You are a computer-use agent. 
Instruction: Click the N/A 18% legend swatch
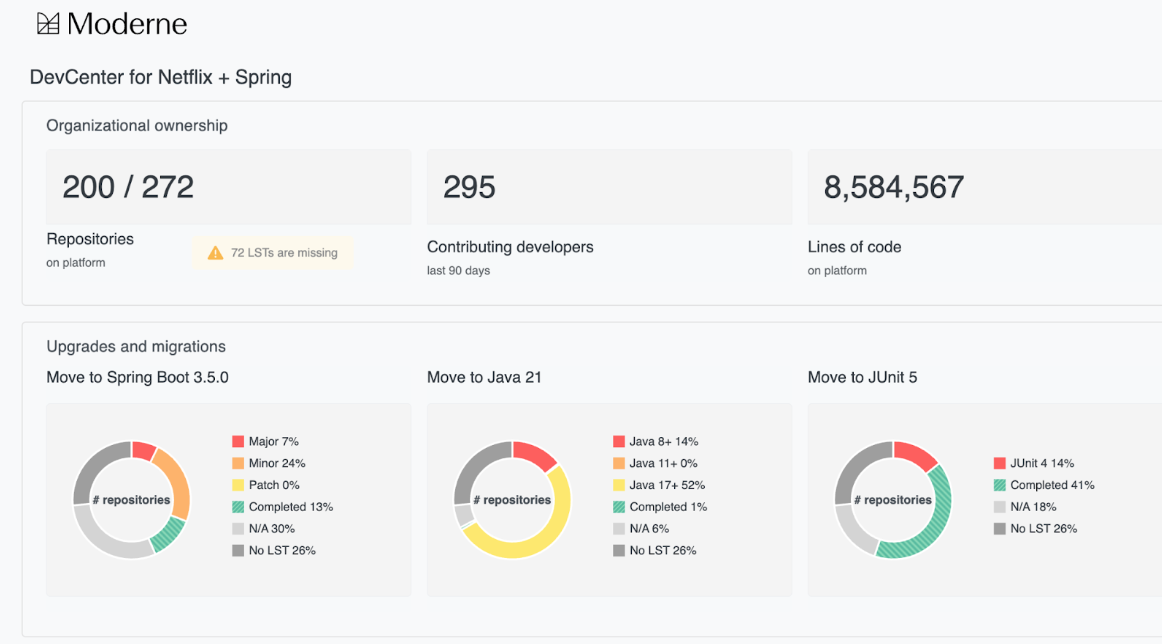[x=1000, y=507]
